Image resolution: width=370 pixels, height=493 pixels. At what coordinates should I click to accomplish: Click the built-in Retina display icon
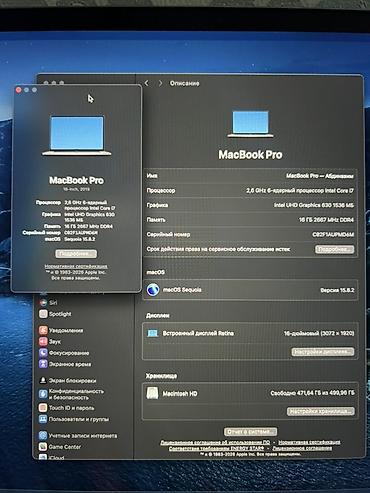[x=153, y=333]
